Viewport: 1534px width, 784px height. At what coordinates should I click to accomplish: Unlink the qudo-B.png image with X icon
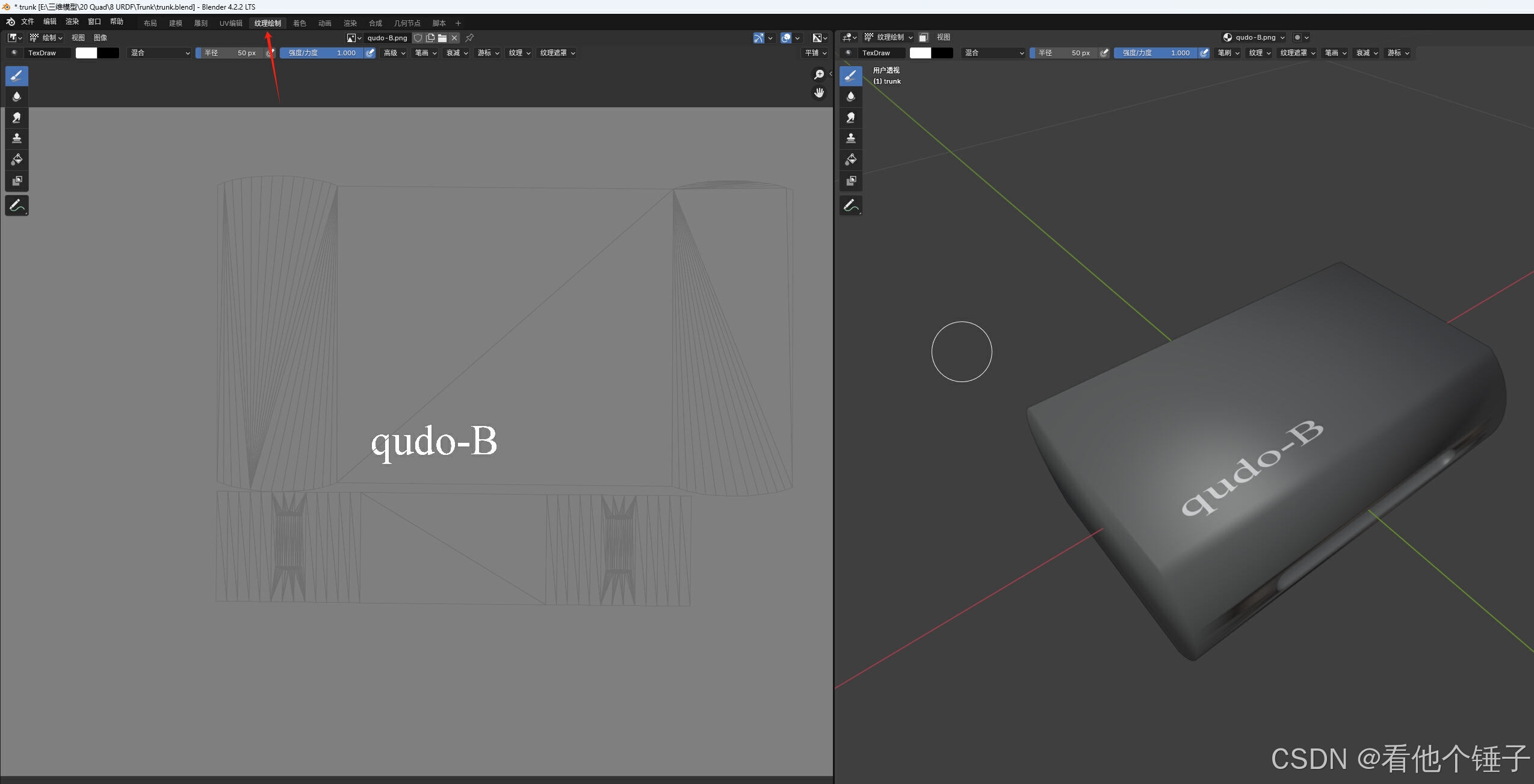[x=454, y=38]
